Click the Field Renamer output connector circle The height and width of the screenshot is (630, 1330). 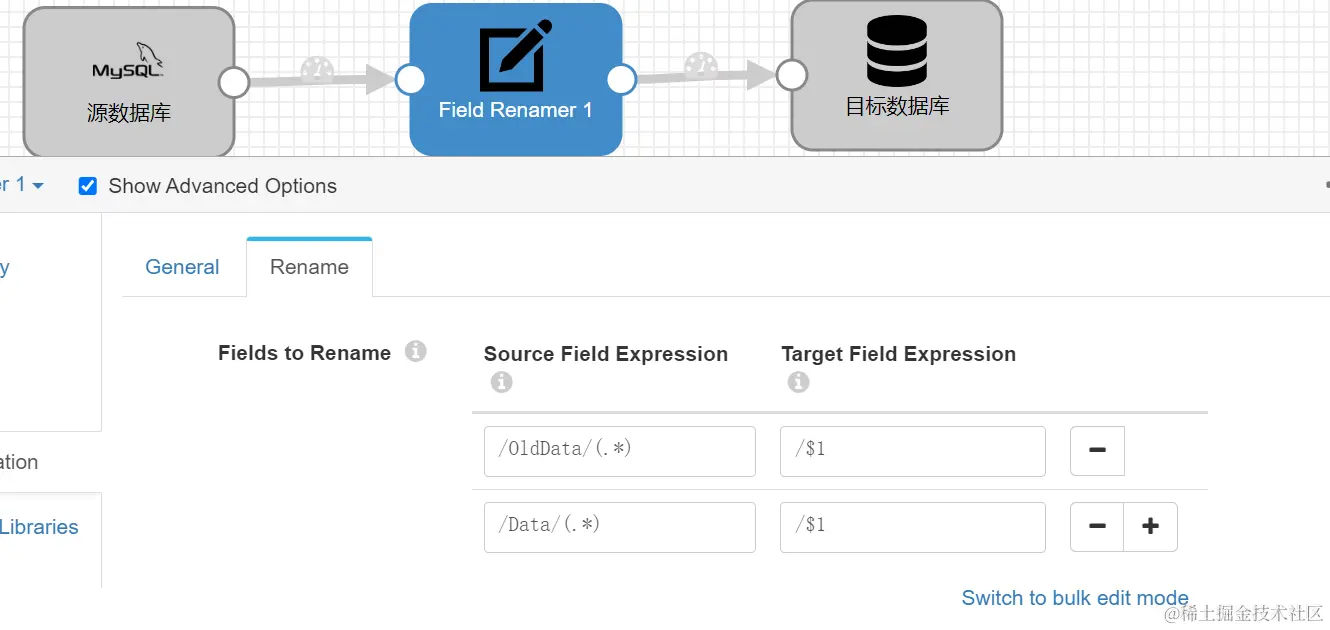621,80
